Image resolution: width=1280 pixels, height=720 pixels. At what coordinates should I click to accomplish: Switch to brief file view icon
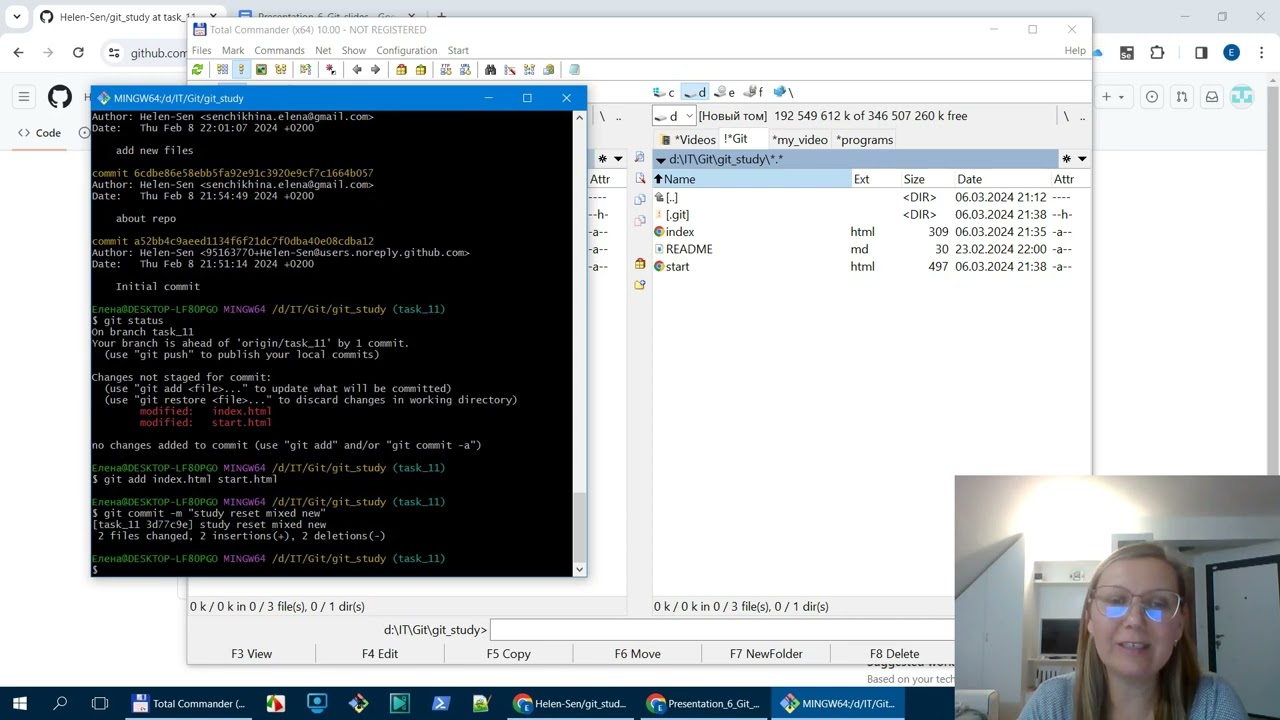coord(222,70)
